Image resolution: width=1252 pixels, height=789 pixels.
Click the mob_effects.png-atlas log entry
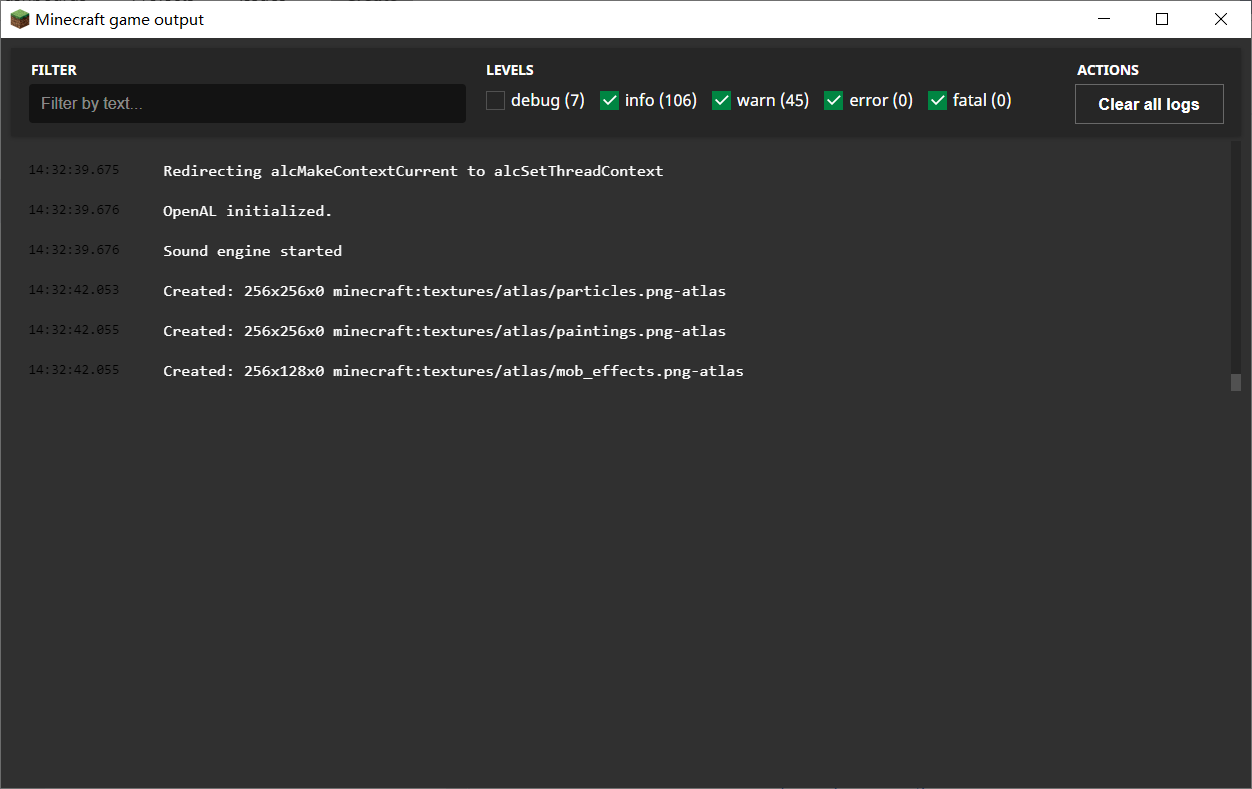pos(453,371)
